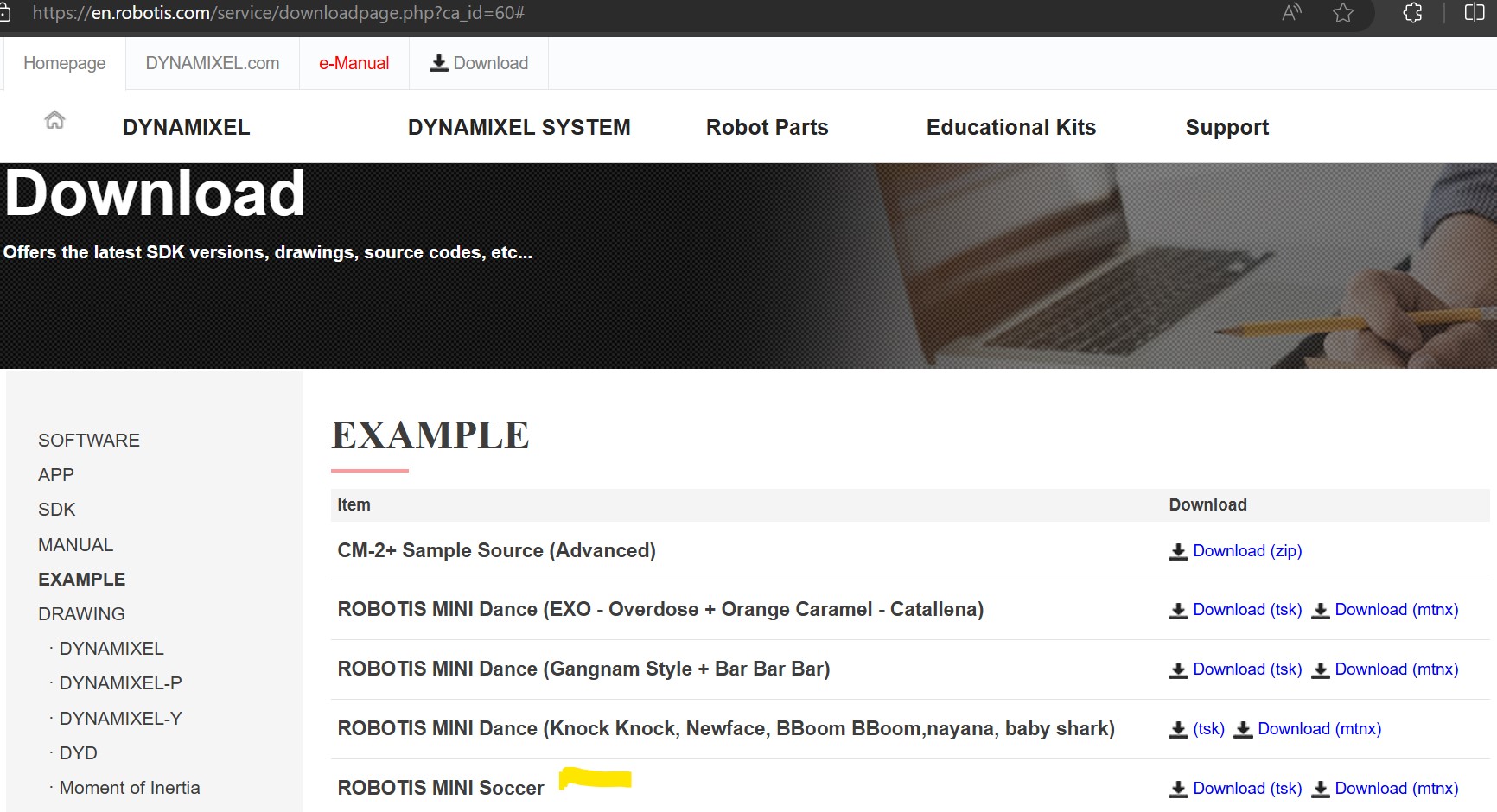The image size is (1497, 812).
Task: Click the mtnx download icon in the EXO Overdose row
Action: pyautogui.click(x=1320, y=611)
